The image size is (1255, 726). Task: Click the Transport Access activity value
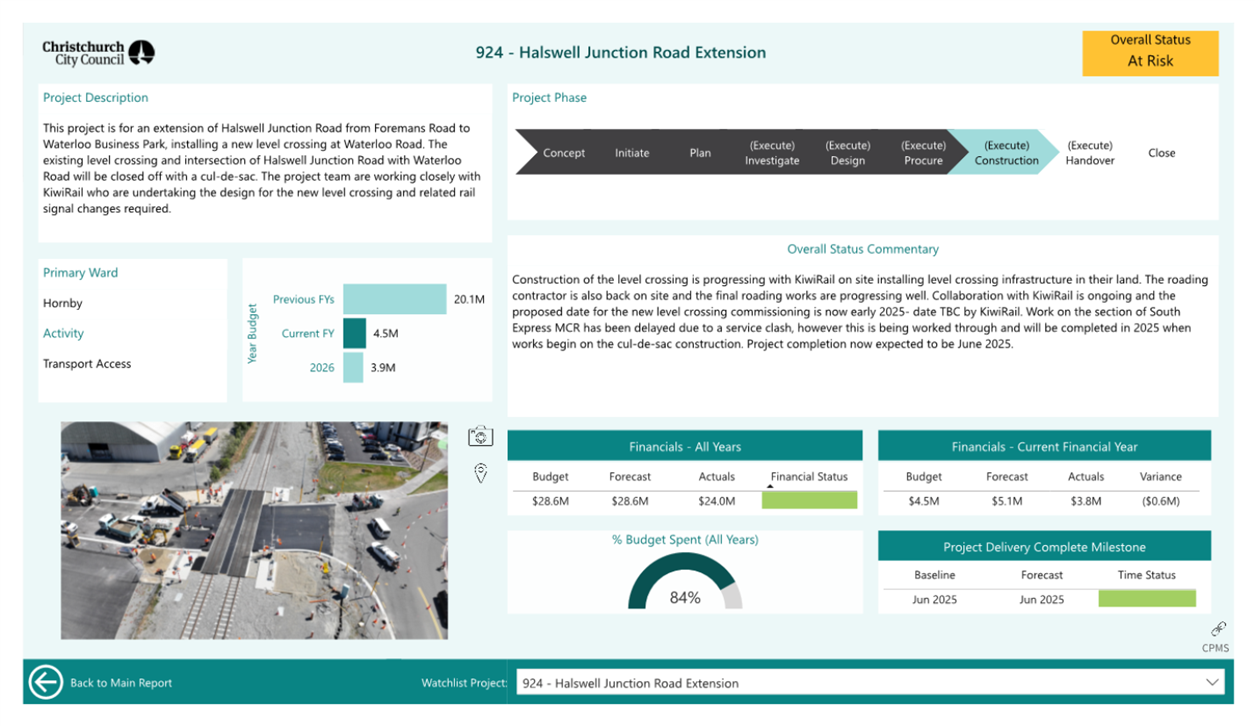click(x=87, y=364)
